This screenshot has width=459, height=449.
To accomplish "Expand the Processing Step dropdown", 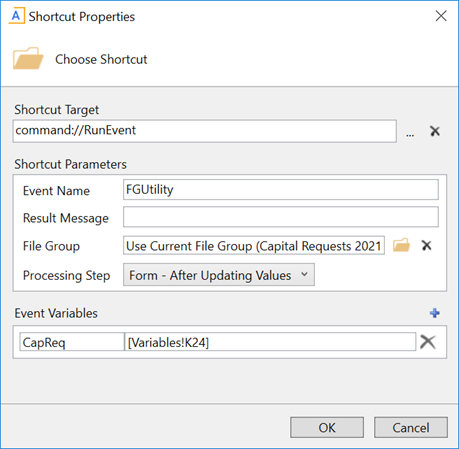I will pyautogui.click(x=219, y=275).
